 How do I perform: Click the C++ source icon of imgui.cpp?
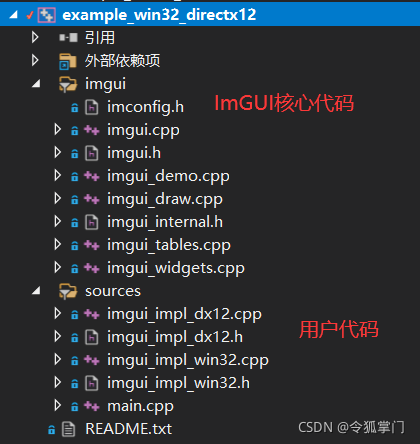[x=92, y=130]
